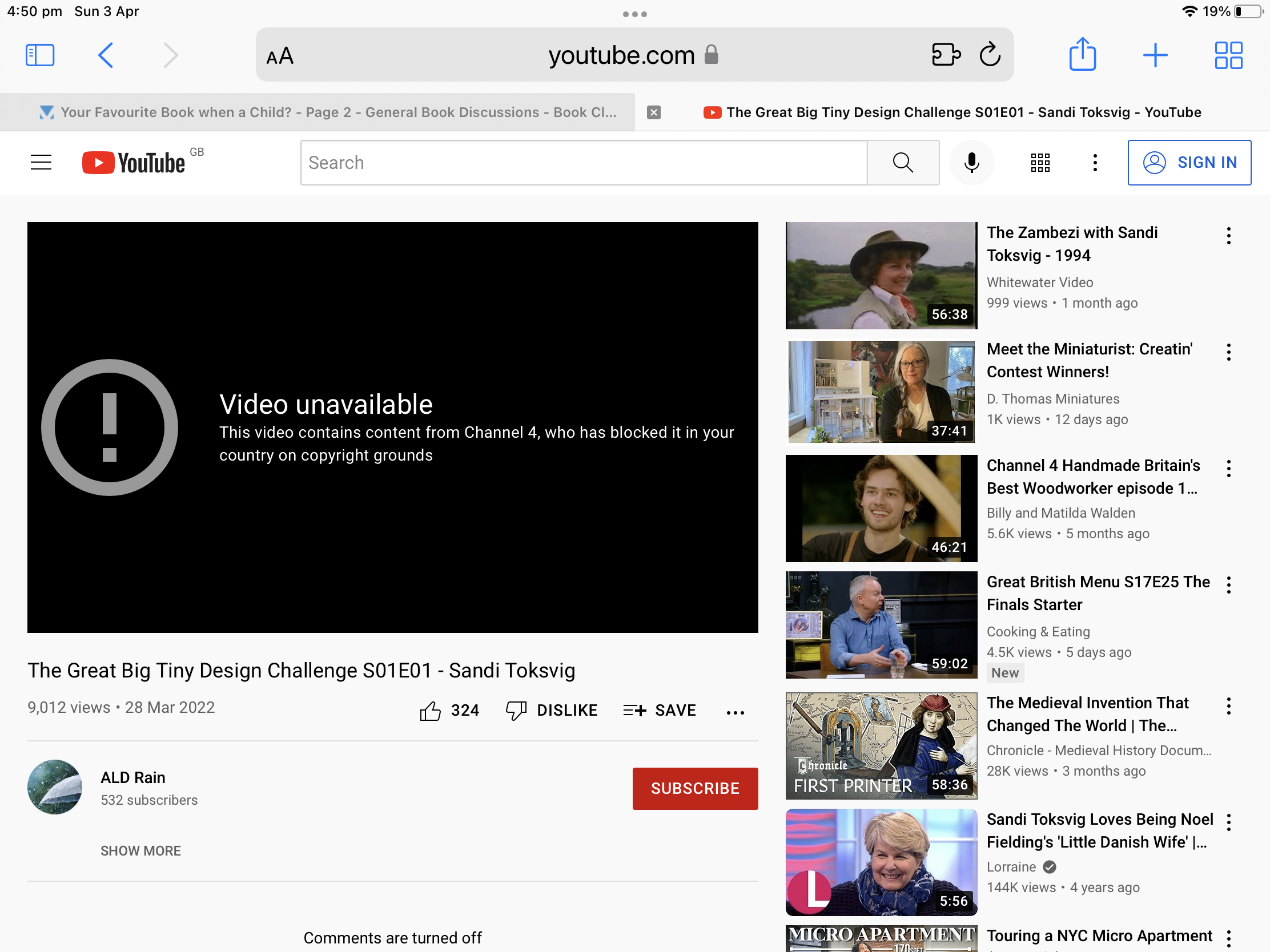This screenshot has width=1270, height=952.
Task: Open Safari AA page settings menu
Action: 280,57
